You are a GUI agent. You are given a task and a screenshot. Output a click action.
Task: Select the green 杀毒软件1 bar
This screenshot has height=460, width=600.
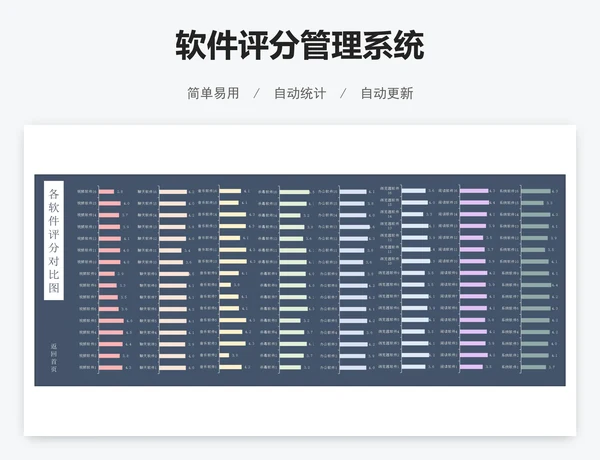coord(290,367)
